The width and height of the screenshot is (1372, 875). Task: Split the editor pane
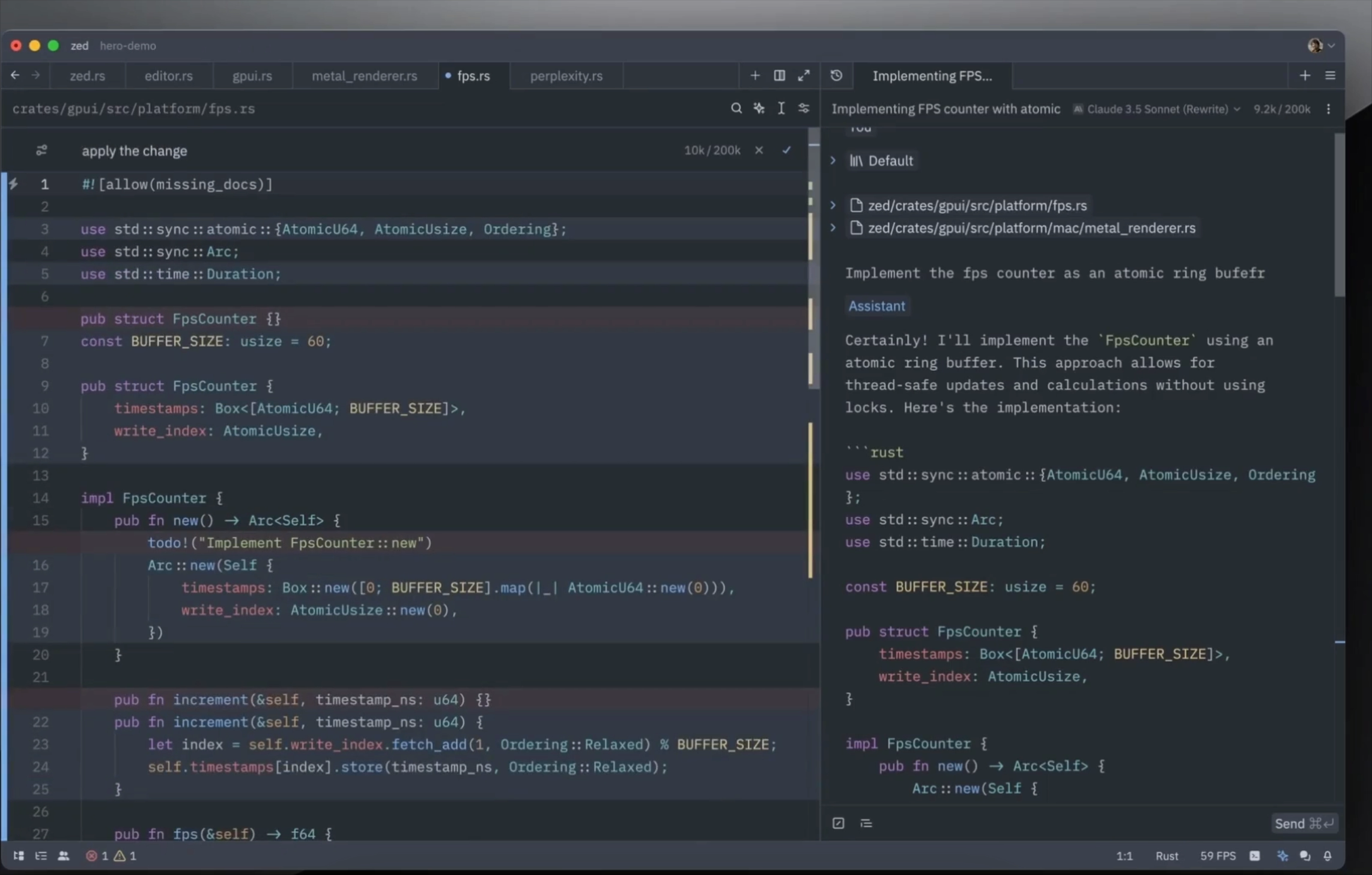pyautogui.click(x=779, y=76)
